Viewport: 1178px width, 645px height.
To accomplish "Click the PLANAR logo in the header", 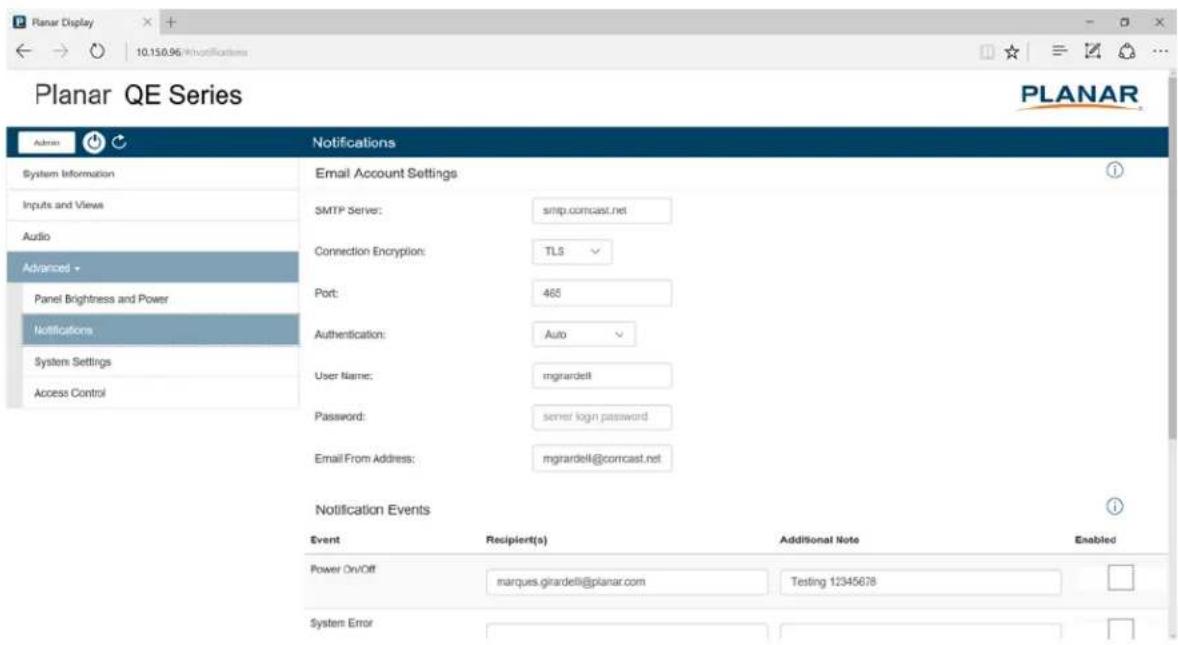I will [x=1080, y=97].
